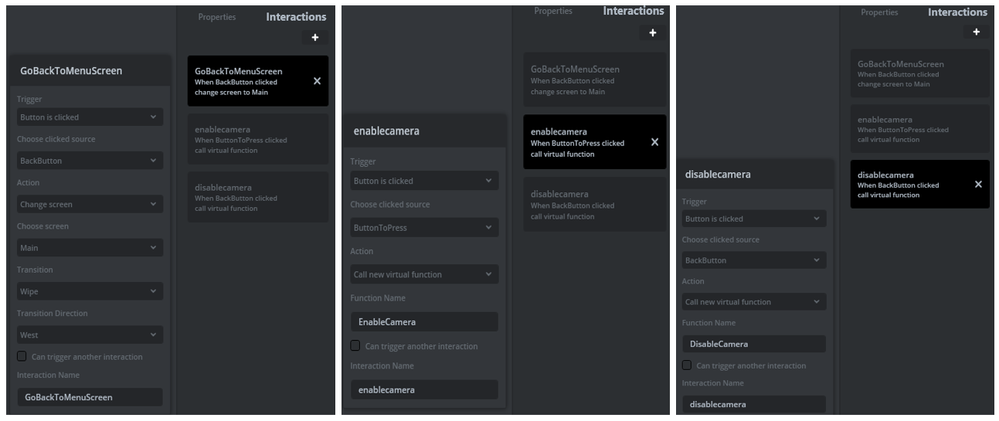Switch to Properties tab in GoBackToMenuScreen editor panel
The width and height of the screenshot is (999, 421).
217,17
